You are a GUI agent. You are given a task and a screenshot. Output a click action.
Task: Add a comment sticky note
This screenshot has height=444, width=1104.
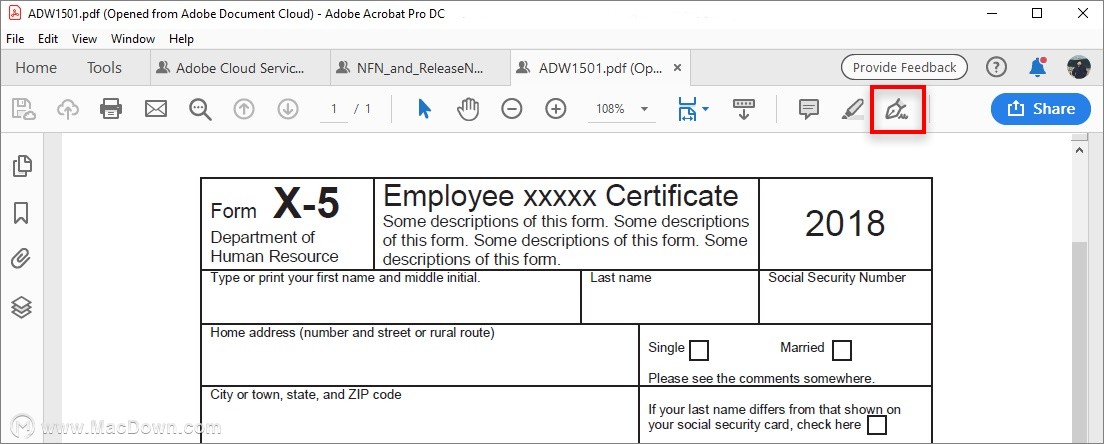pyautogui.click(x=809, y=108)
